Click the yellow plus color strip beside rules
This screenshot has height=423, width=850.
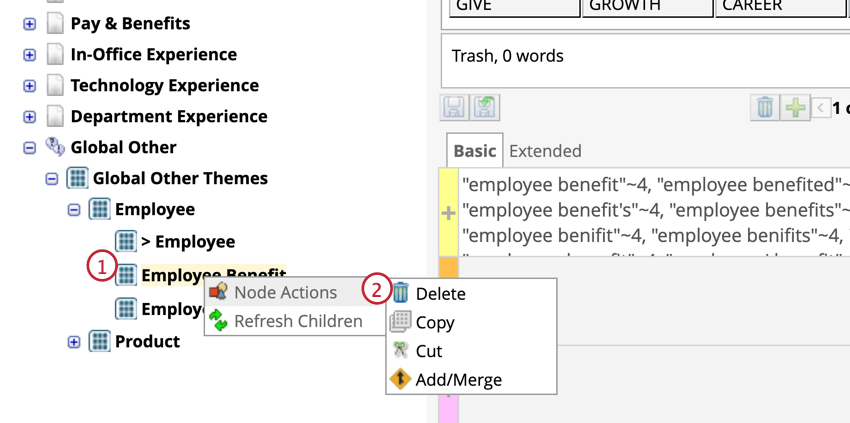pos(448,212)
